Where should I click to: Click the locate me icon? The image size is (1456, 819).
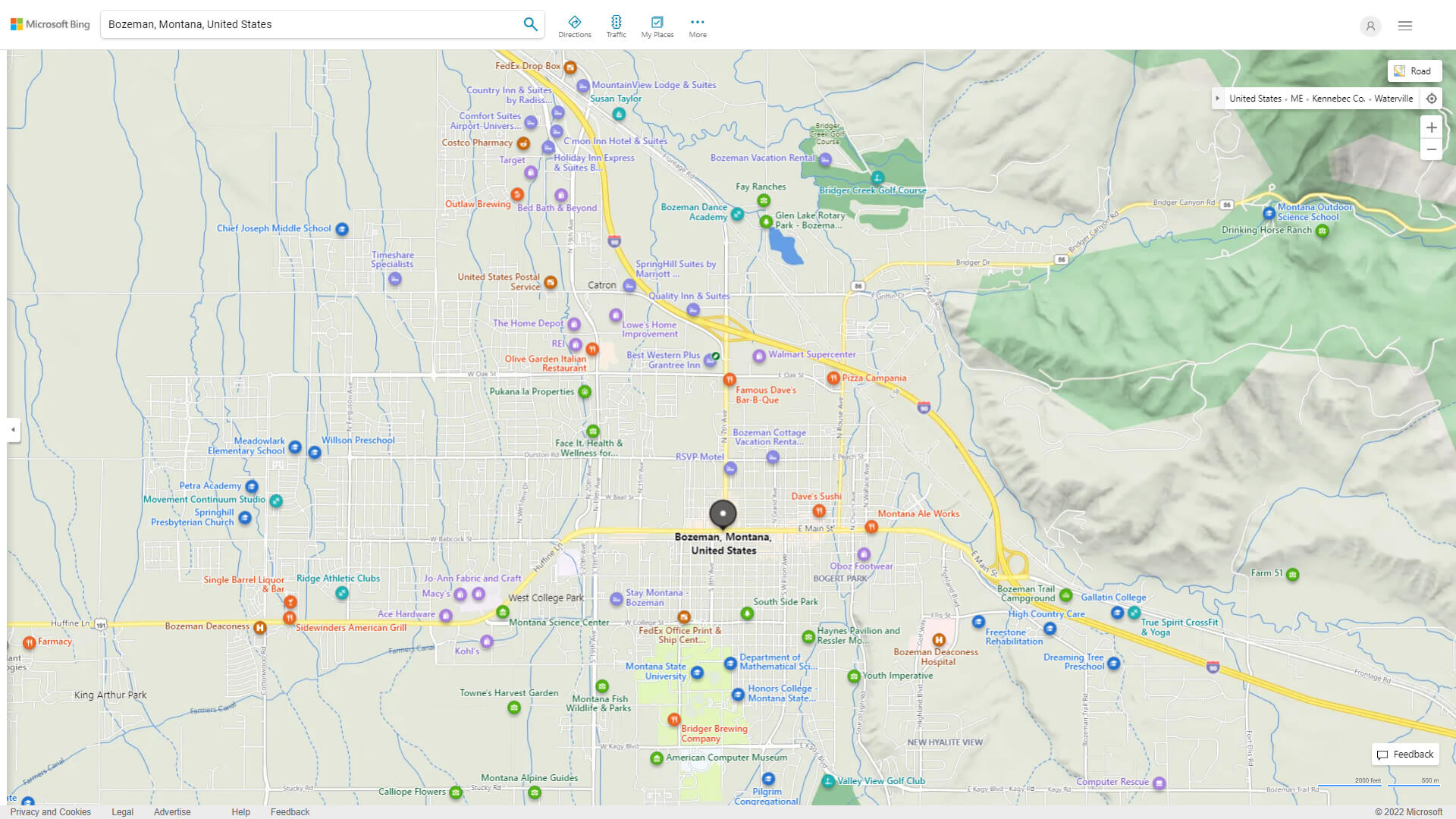tap(1431, 99)
